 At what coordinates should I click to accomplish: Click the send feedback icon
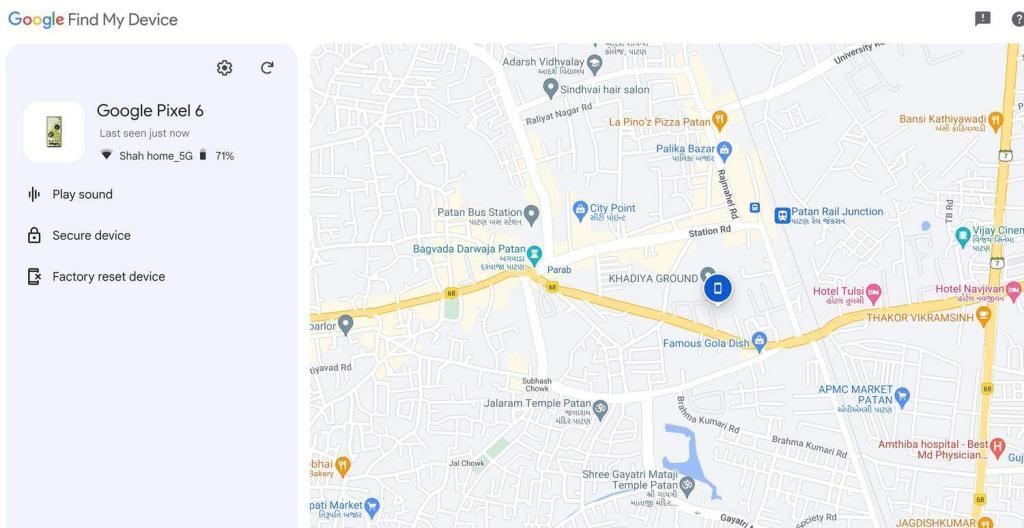(983, 19)
